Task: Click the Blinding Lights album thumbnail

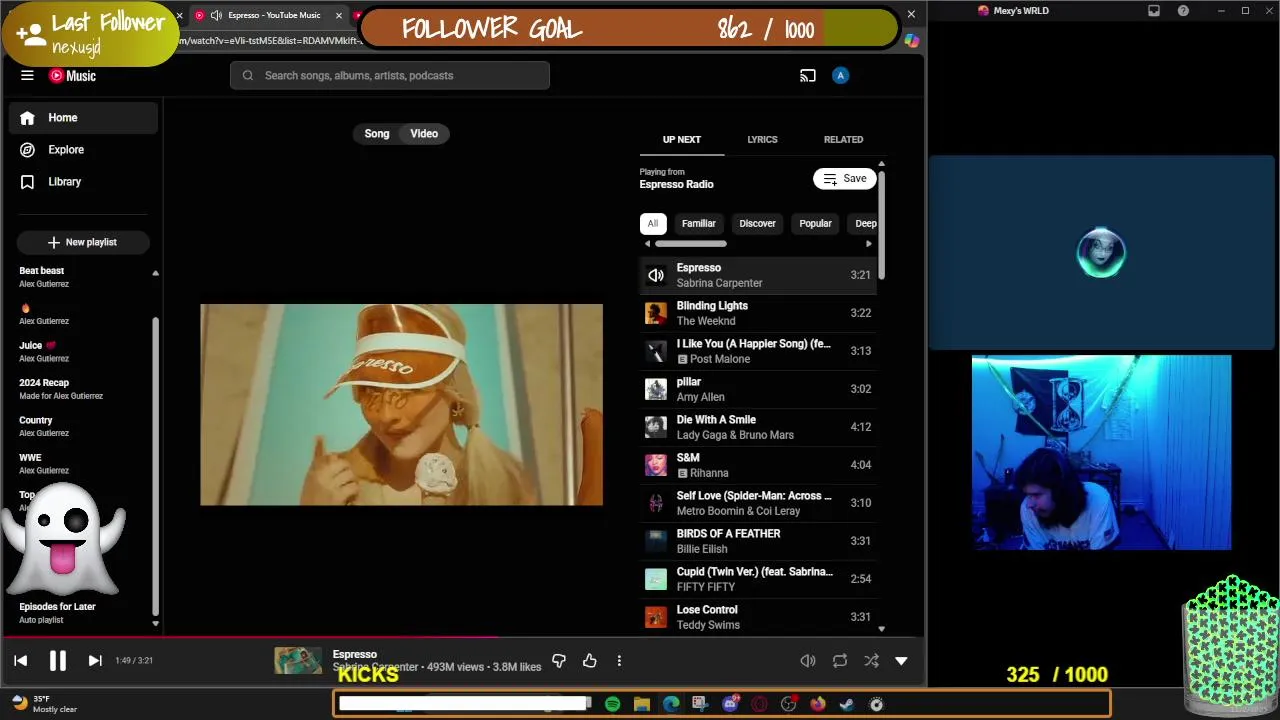Action: 656,313
